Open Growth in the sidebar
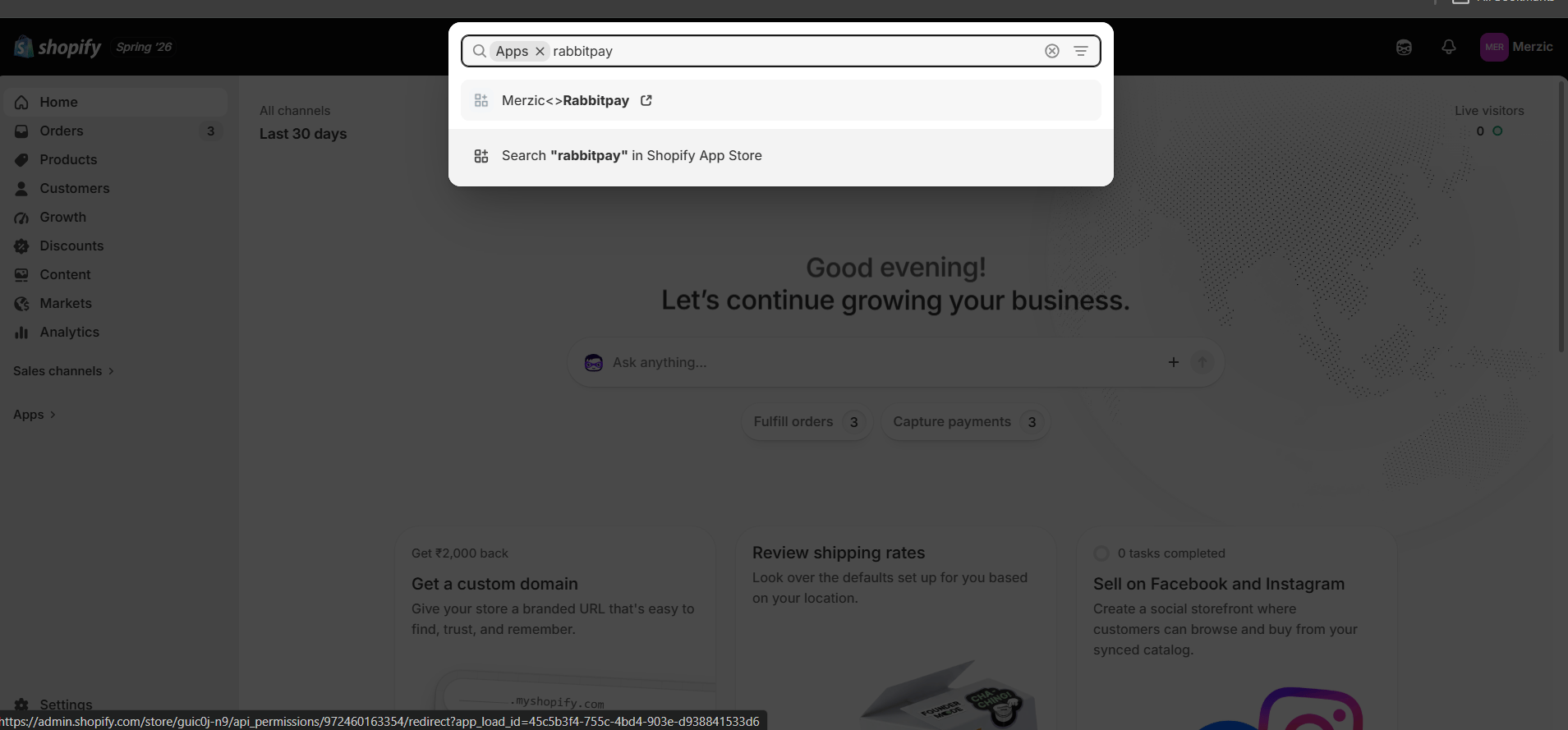 point(115,217)
